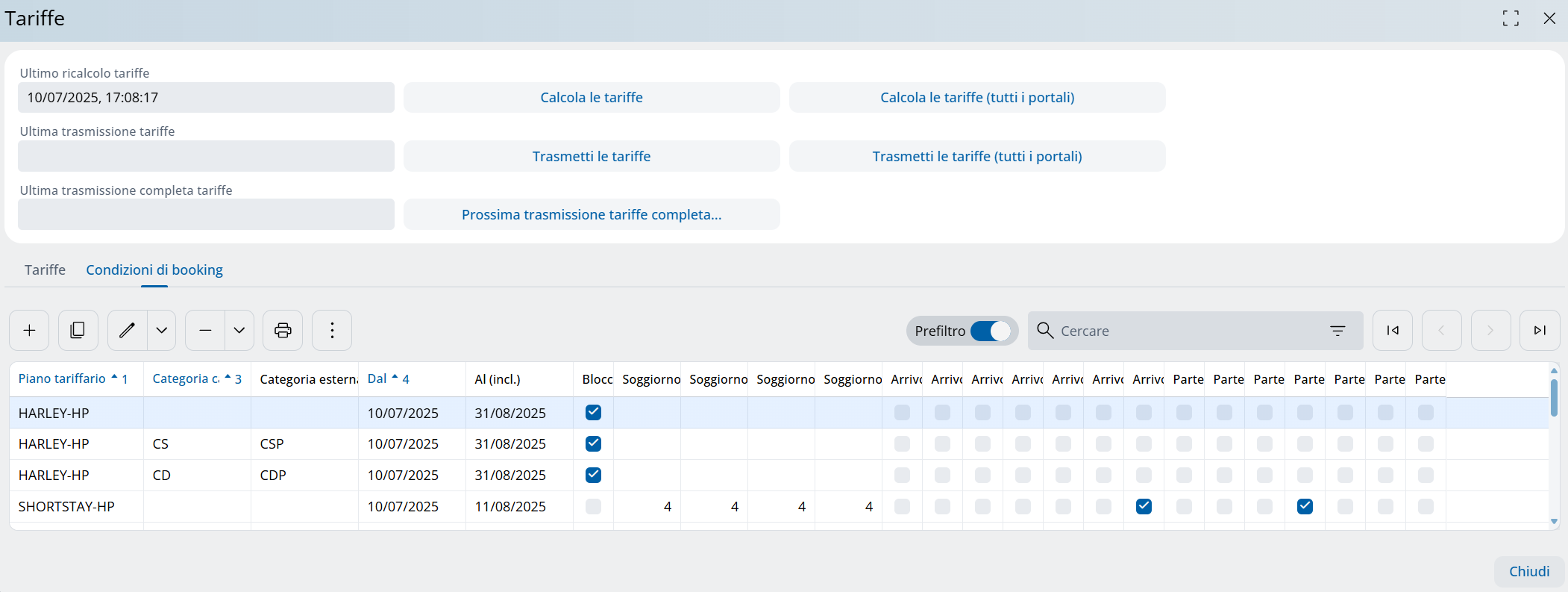This screenshot has height=592, width=1568.
Task: Click Trasmetti le tariffe (tutti i portali)
Action: [976, 156]
